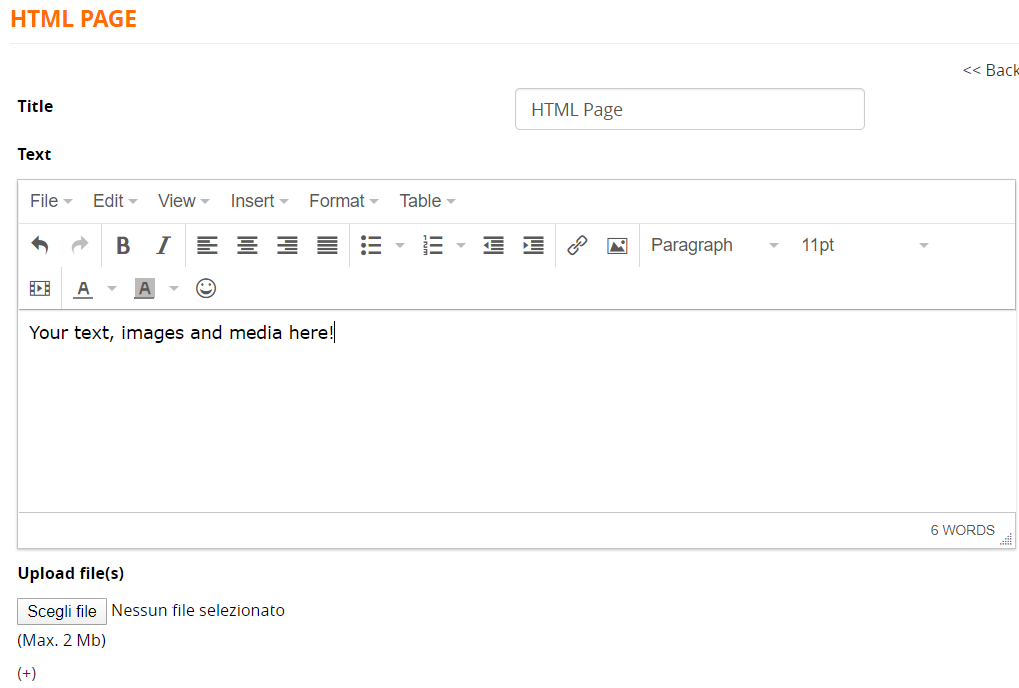The height and width of the screenshot is (688, 1019).
Task: Open the Format menu
Action: 343,201
